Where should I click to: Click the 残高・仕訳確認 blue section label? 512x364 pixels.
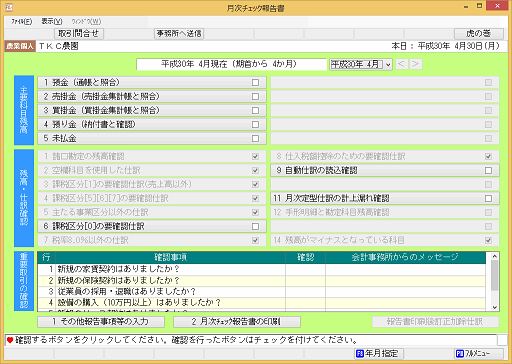(x=24, y=198)
